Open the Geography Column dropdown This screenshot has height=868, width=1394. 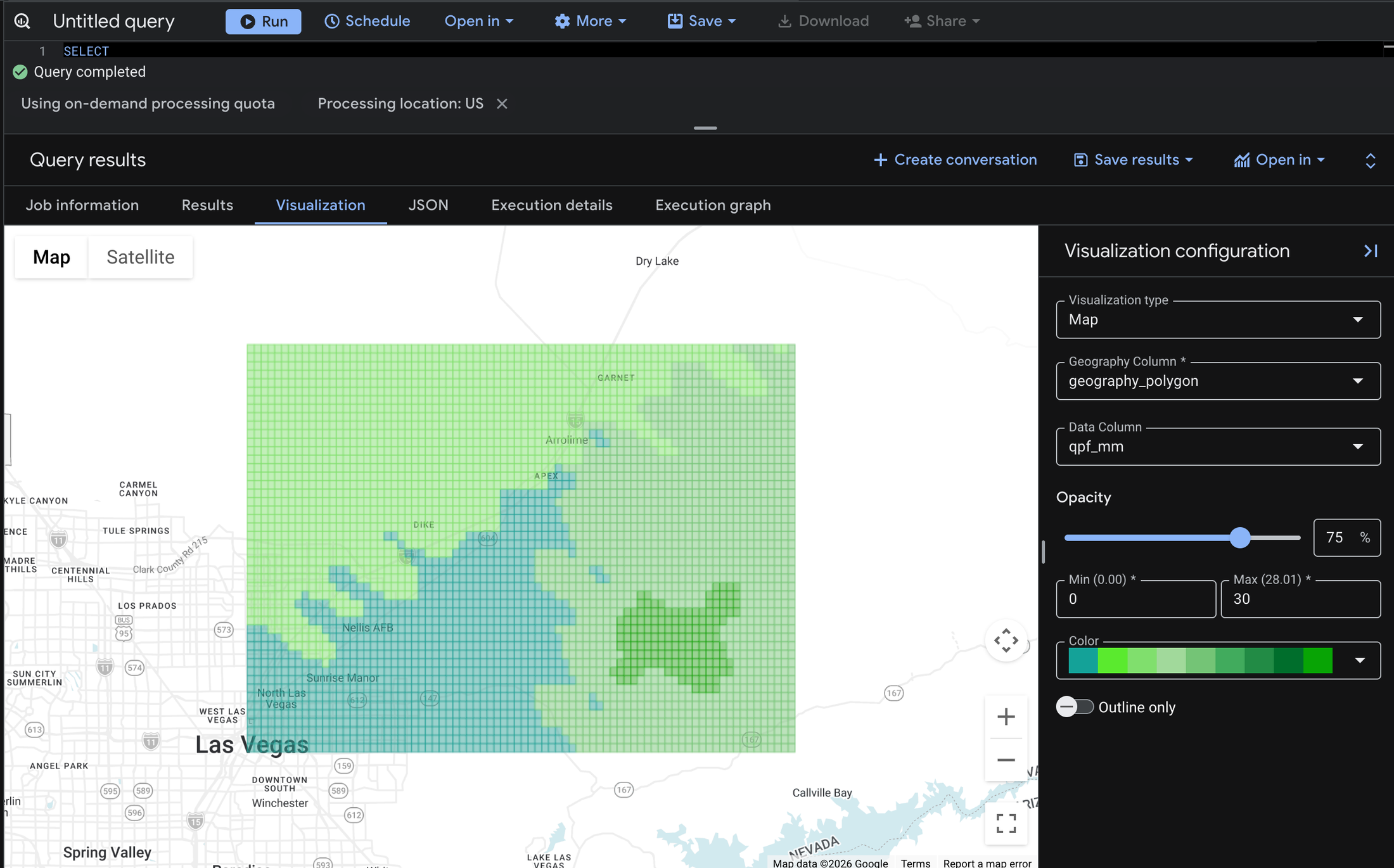tap(1218, 381)
